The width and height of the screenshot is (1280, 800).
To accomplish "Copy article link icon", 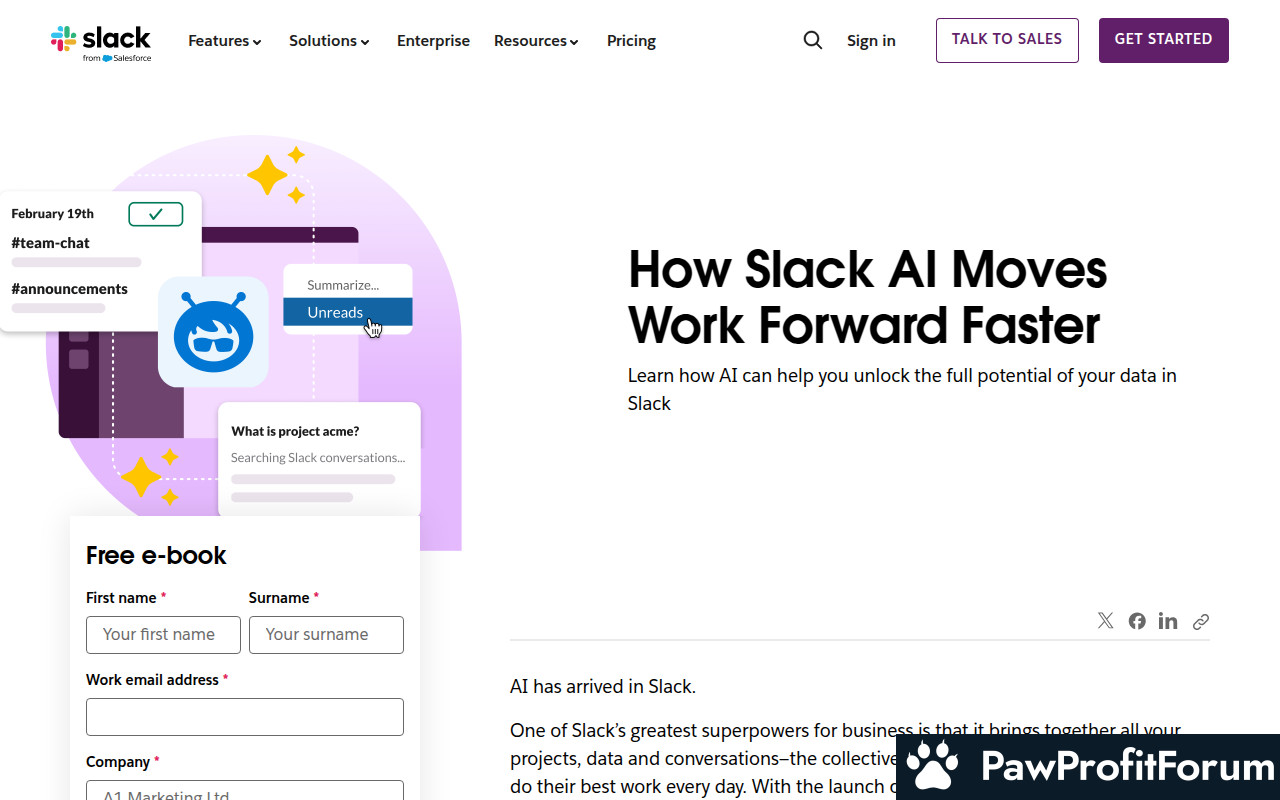I will [1201, 621].
